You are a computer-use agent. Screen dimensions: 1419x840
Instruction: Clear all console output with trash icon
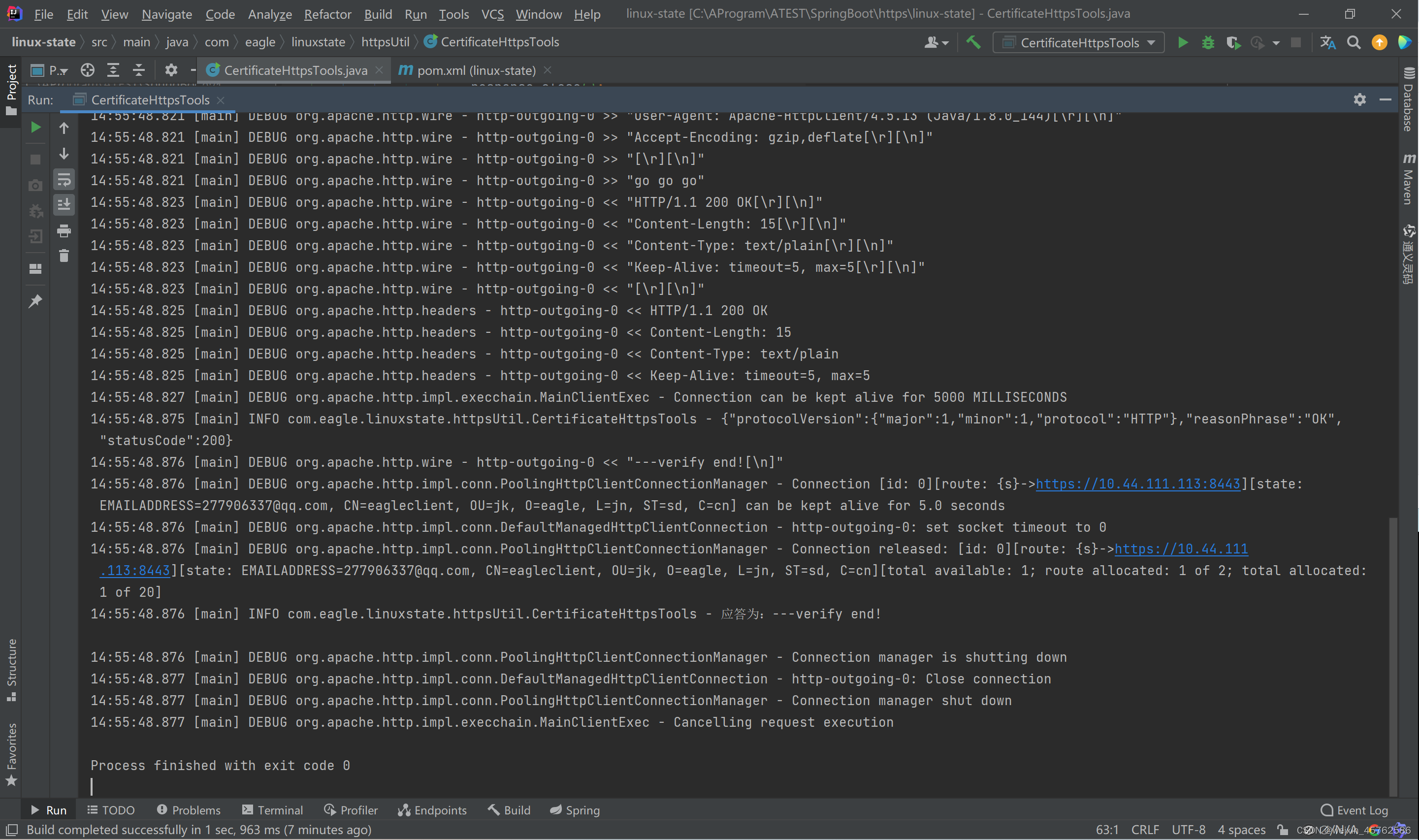(64, 256)
